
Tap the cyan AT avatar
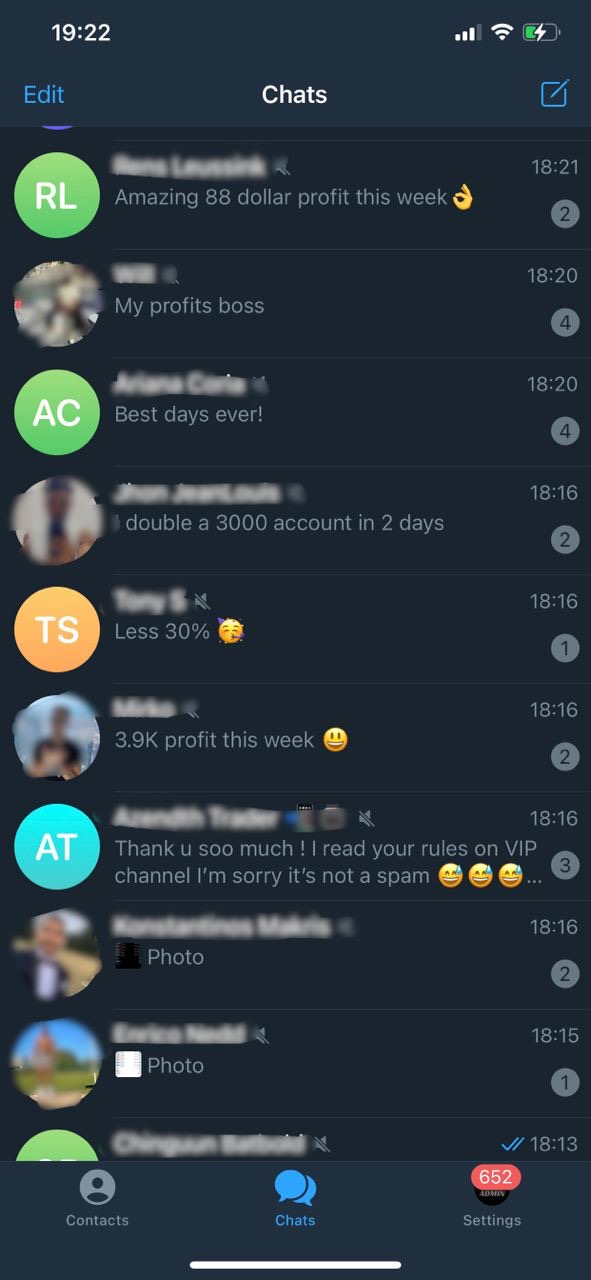point(57,846)
